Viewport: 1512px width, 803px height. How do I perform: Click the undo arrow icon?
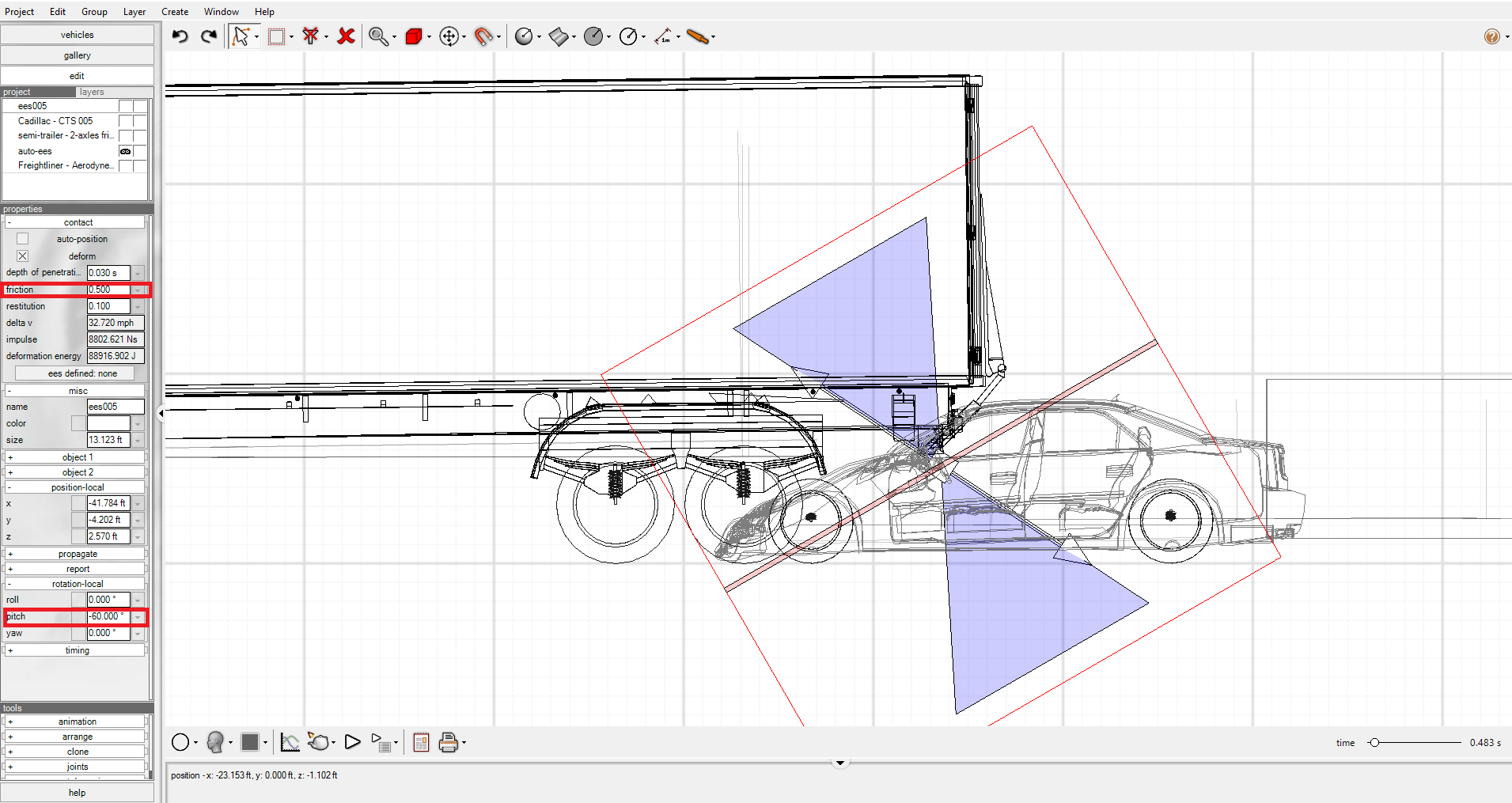(180, 36)
